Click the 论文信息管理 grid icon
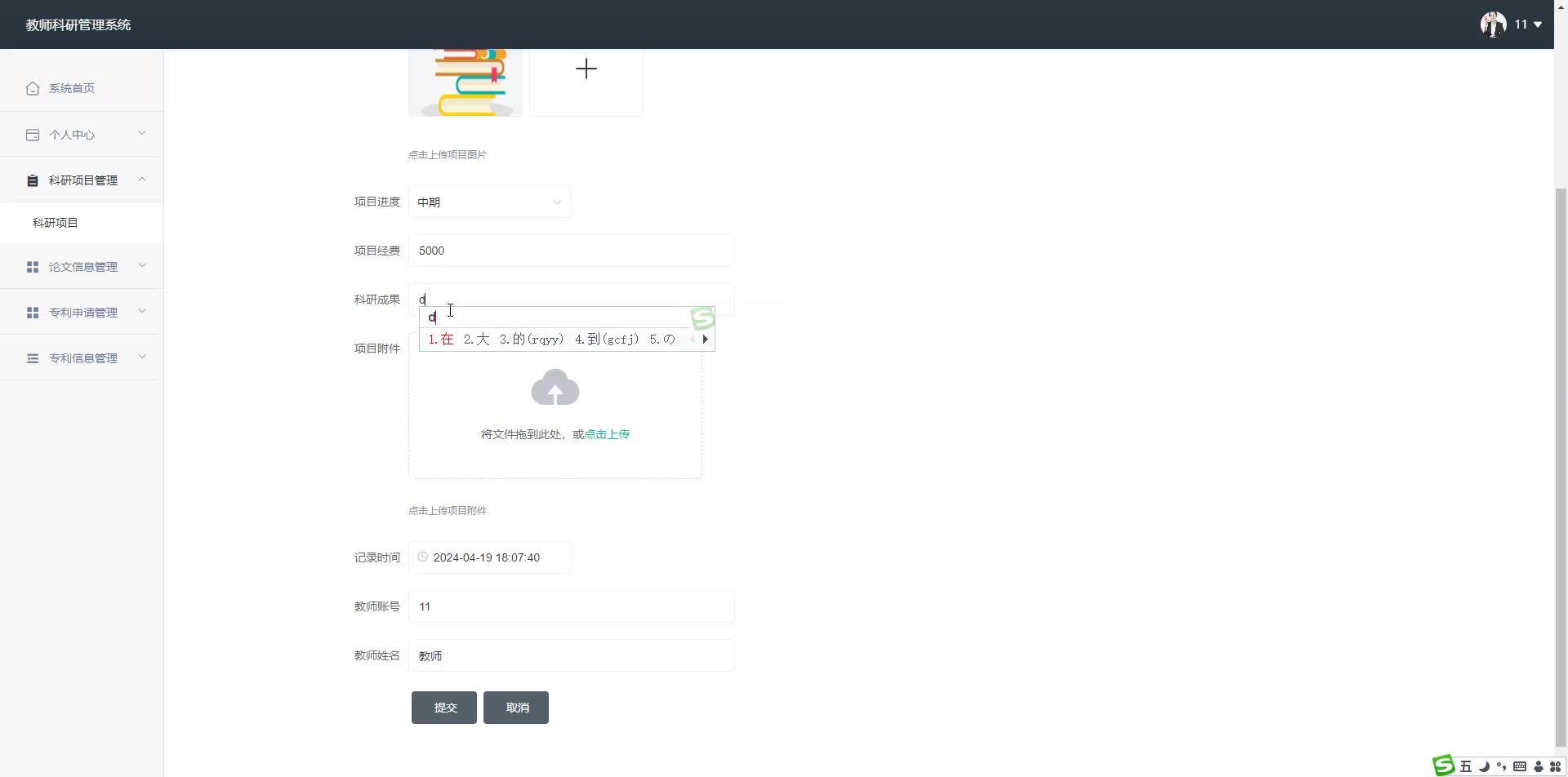 (33, 267)
